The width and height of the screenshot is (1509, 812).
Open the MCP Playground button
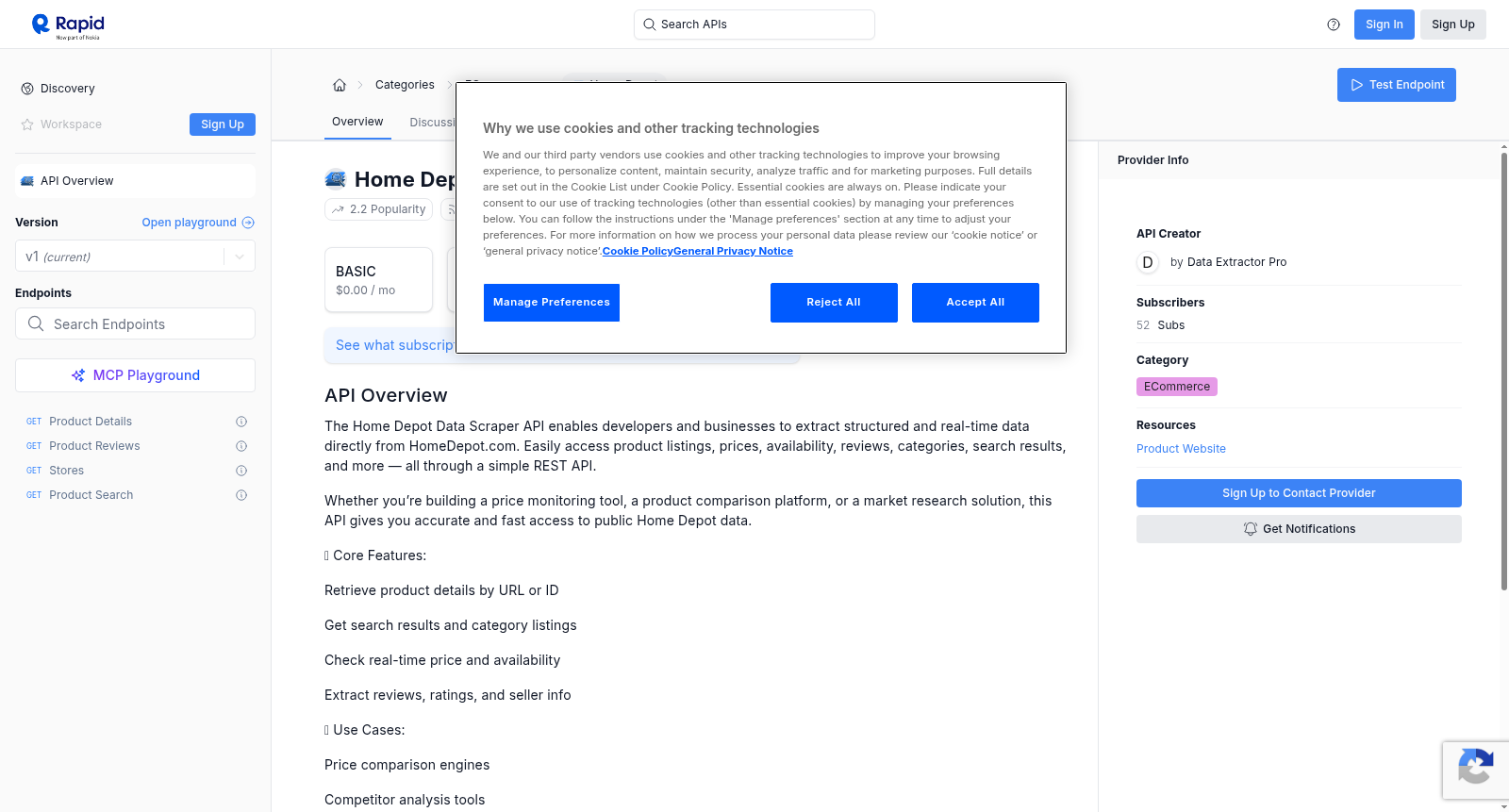coord(135,375)
